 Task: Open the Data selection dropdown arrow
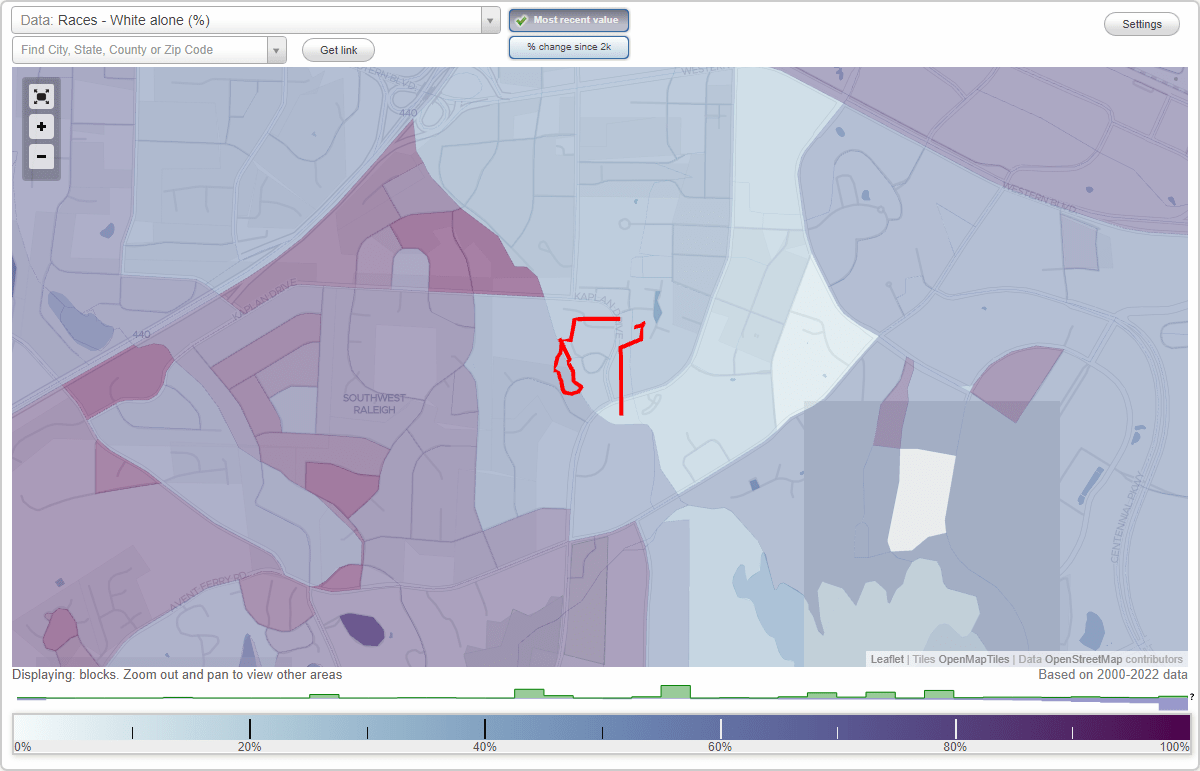tap(490, 20)
